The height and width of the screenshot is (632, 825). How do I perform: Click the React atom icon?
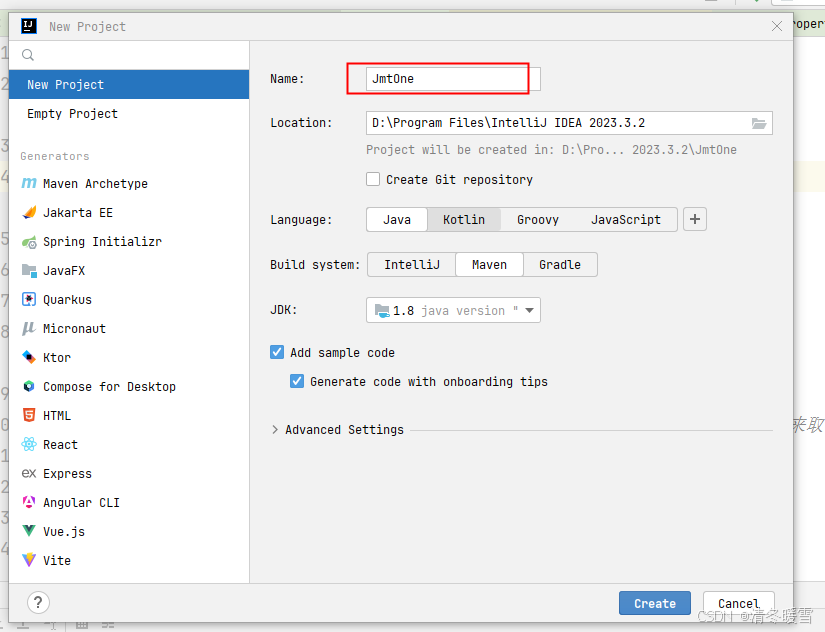29,444
